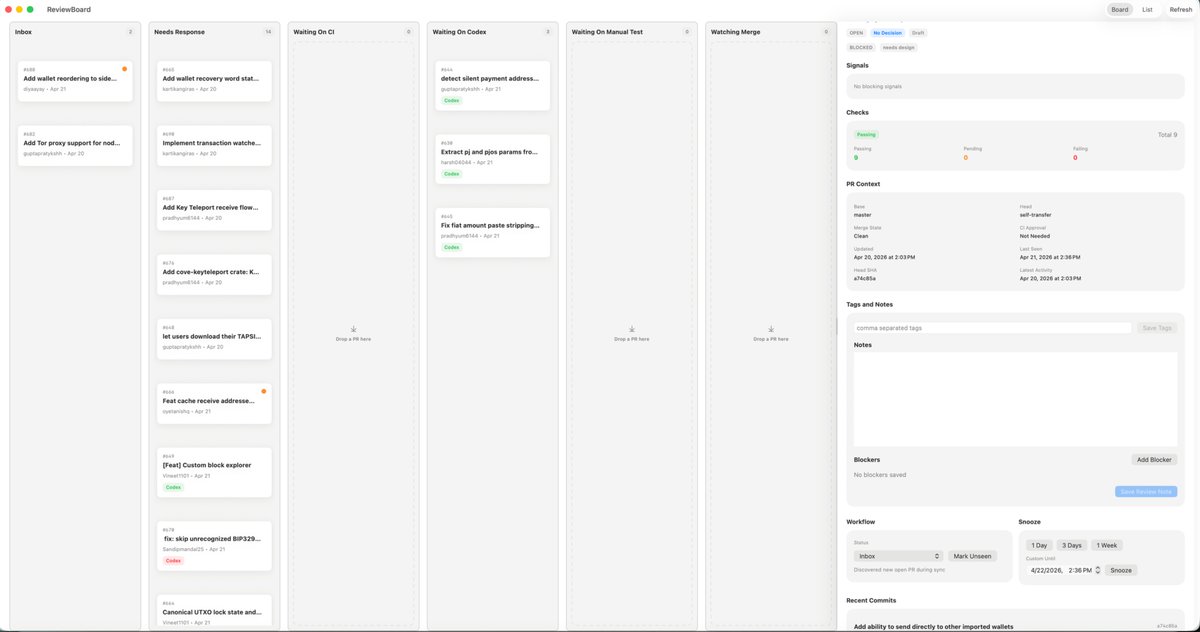Click the comma separated tags input field
Viewport: 1200px width, 632px height.
point(990,327)
